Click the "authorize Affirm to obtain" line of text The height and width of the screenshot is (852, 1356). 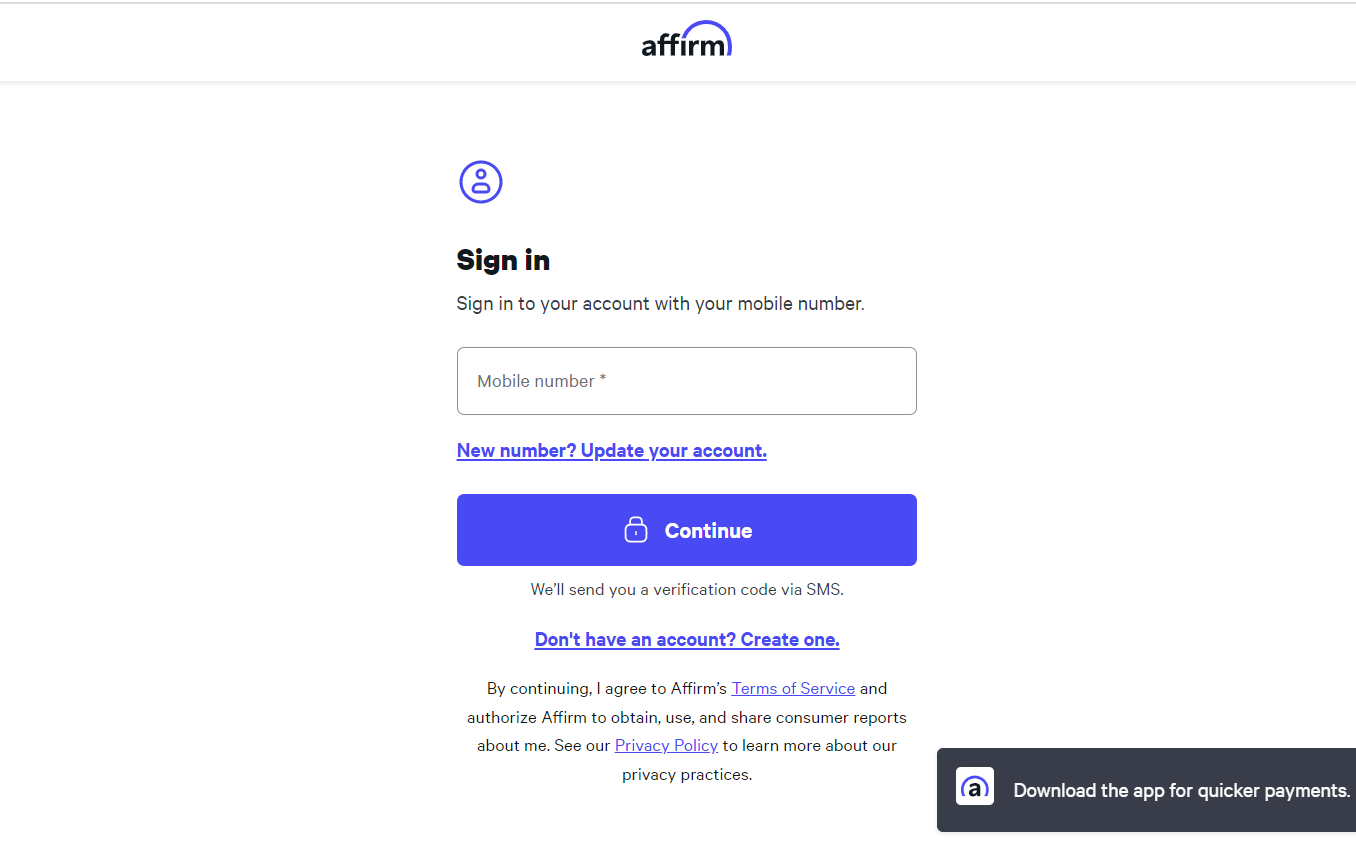686,718
